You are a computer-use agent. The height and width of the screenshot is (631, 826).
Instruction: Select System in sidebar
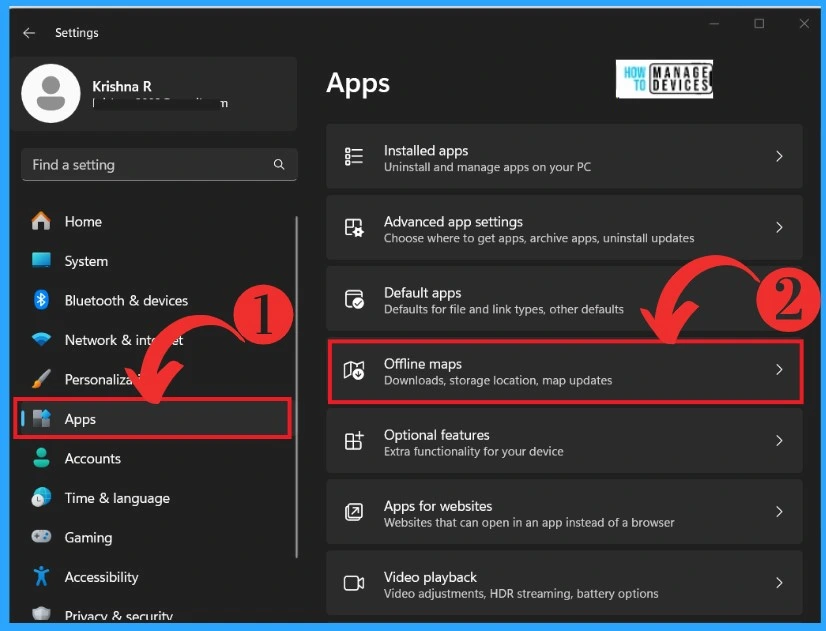(155, 261)
